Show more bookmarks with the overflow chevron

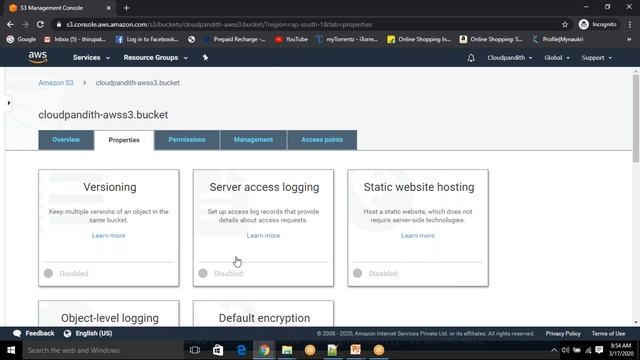[x=629, y=39]
